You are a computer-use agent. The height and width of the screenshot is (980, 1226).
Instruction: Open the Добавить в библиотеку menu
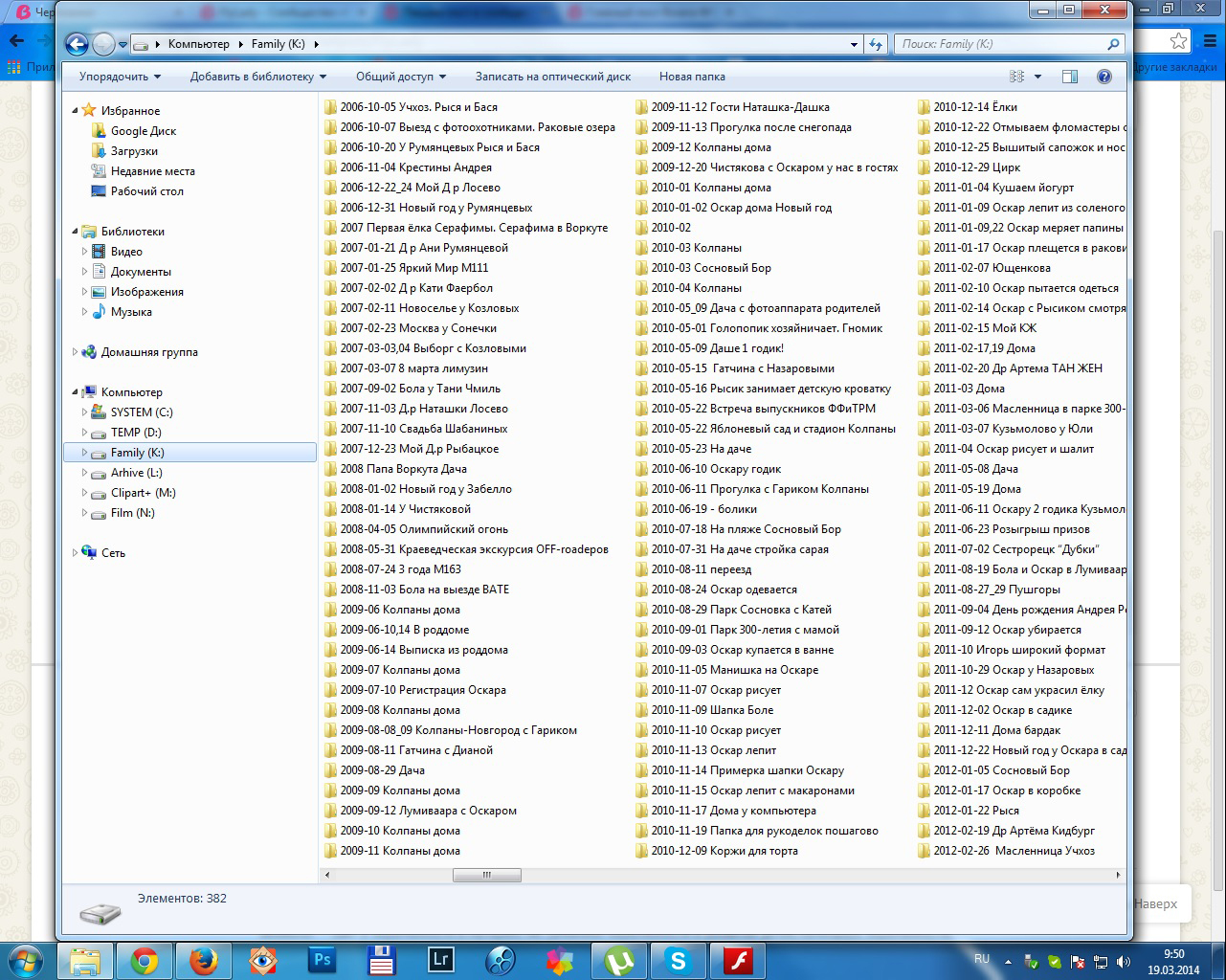pyautogui.click(x=257, y=77)
